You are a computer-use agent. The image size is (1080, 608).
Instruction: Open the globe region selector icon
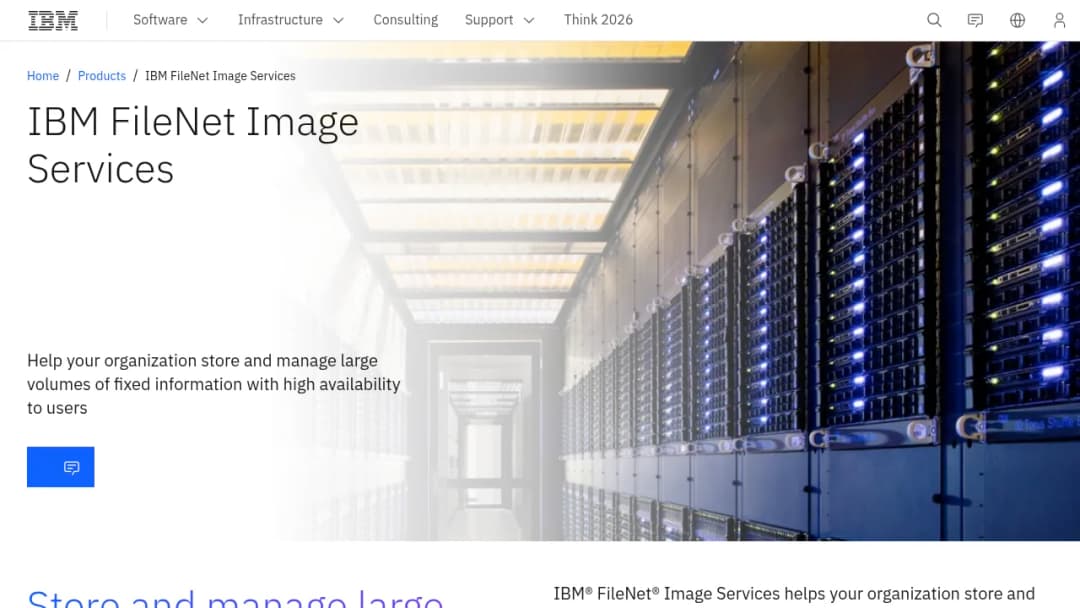(1017, 20)
